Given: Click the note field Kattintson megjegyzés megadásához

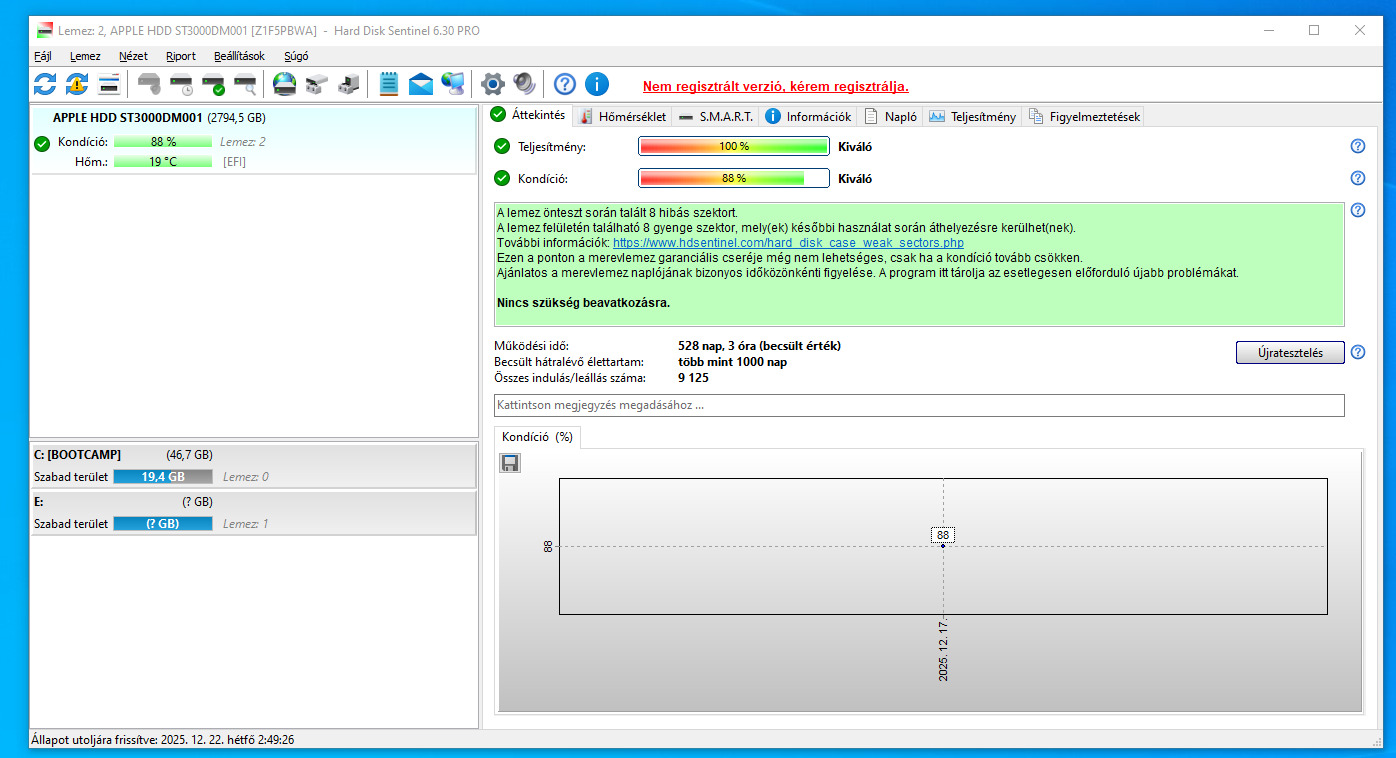Looking at the screenshot, I should coord(919,405).
